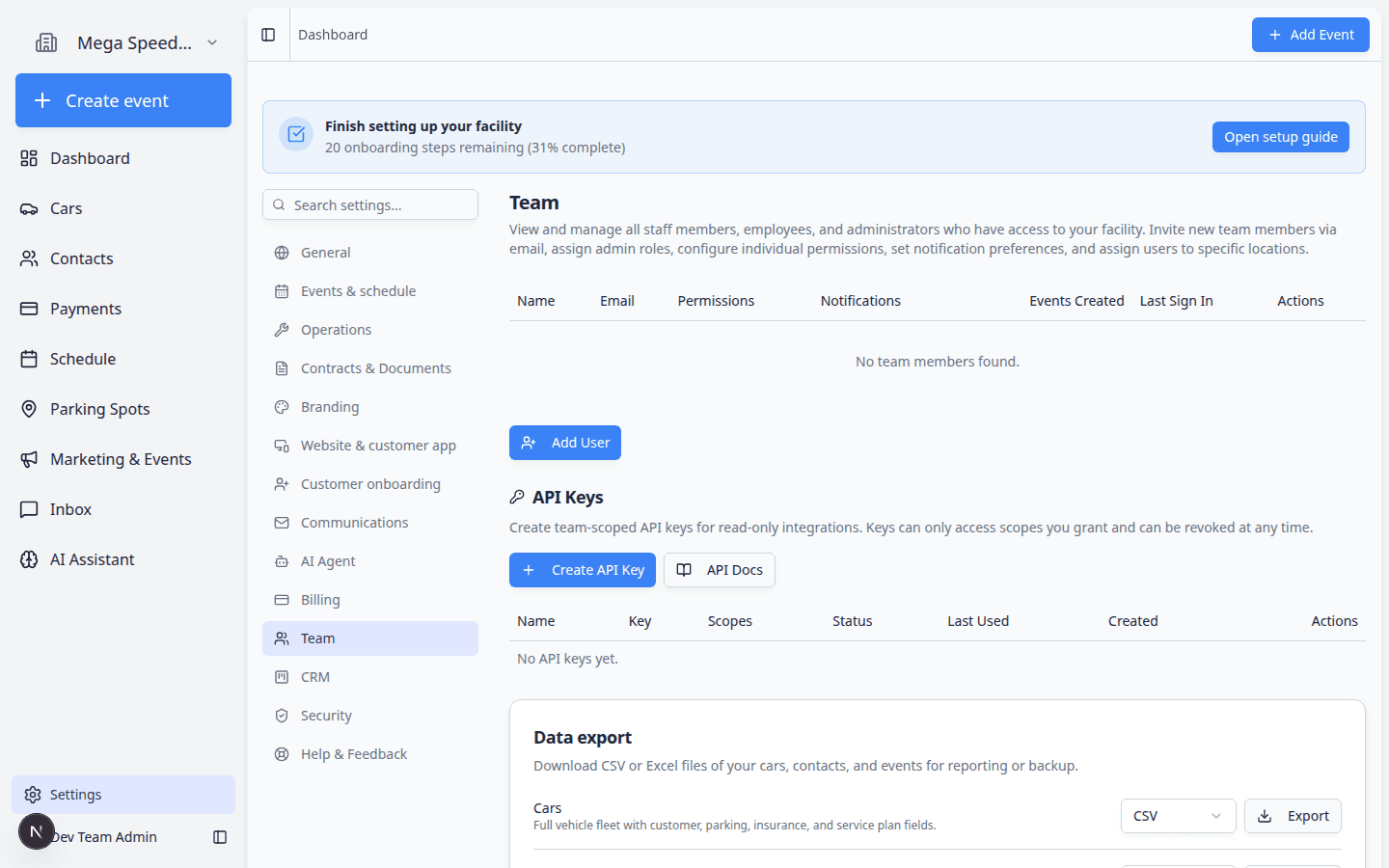The height and width of the screenshot is (868, 1389).
Task: Click the 'No team members found.' text
Action: coord(938,362)
